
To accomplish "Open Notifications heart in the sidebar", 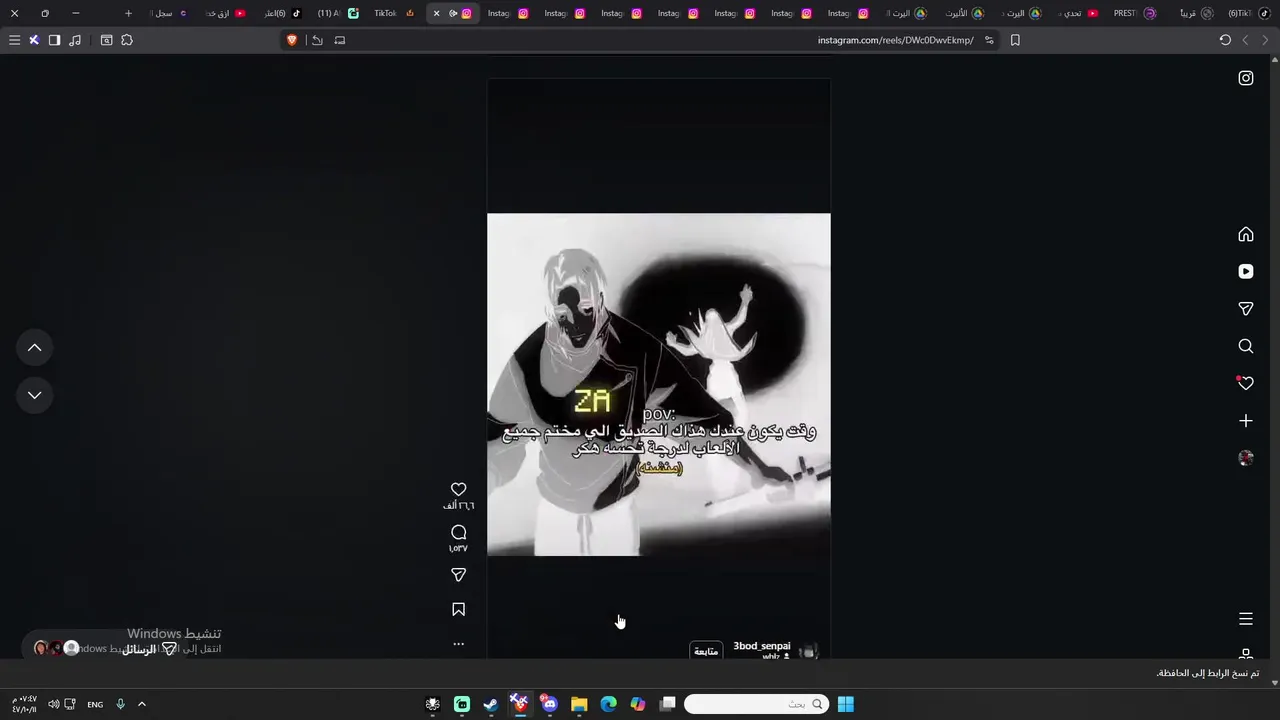I will click(x=1246, y=383).
